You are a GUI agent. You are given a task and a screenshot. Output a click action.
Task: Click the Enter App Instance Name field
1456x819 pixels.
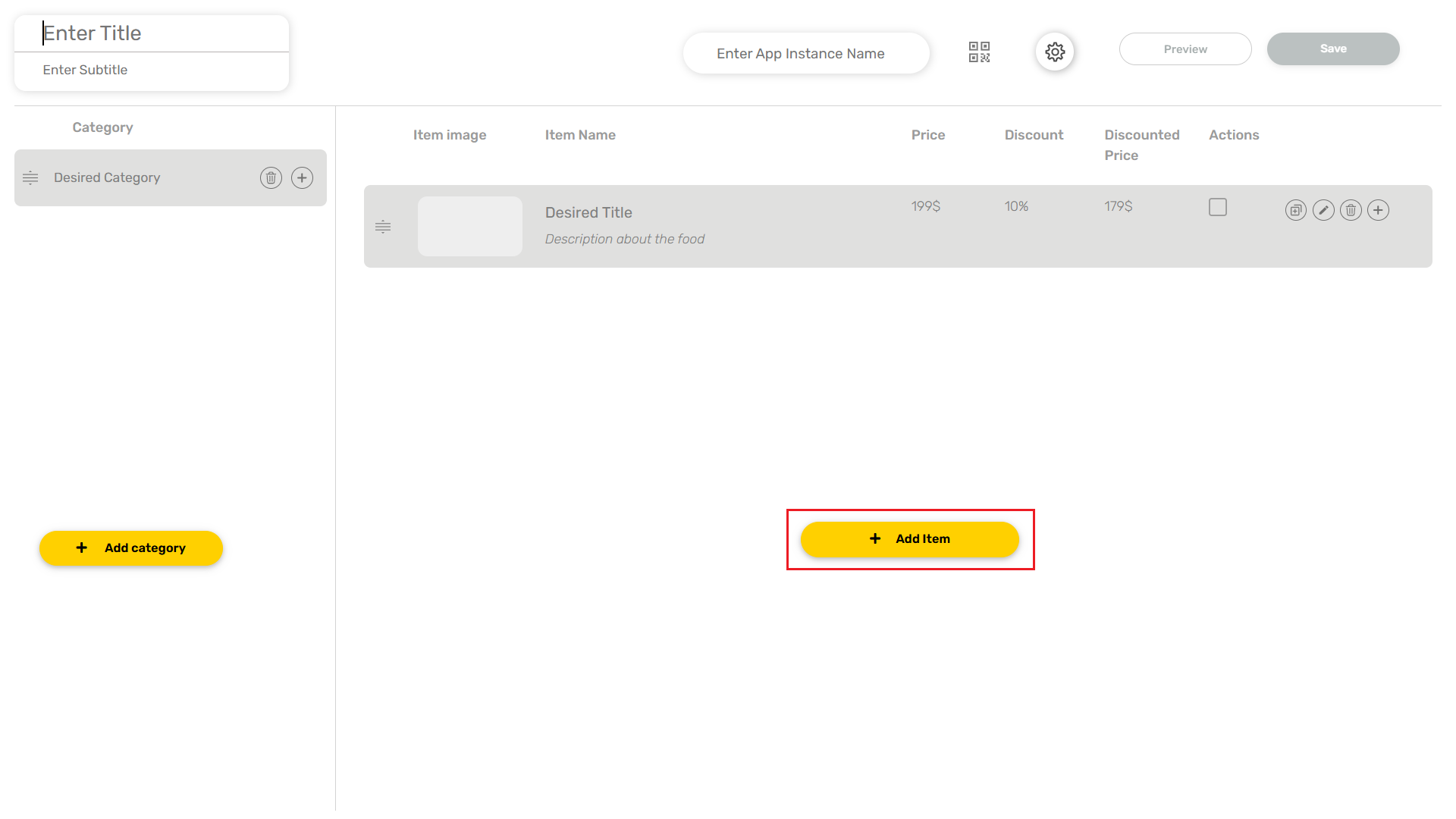coord(805,54)
